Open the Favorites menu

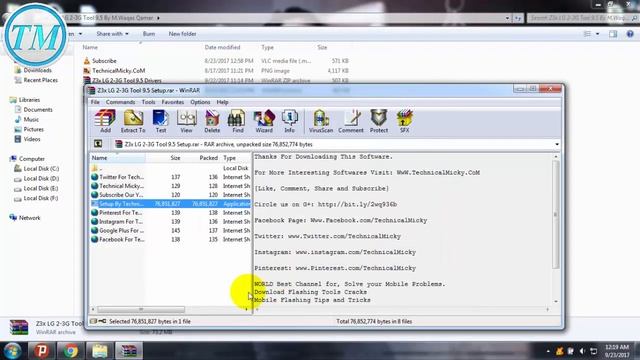tap(173, 102)
